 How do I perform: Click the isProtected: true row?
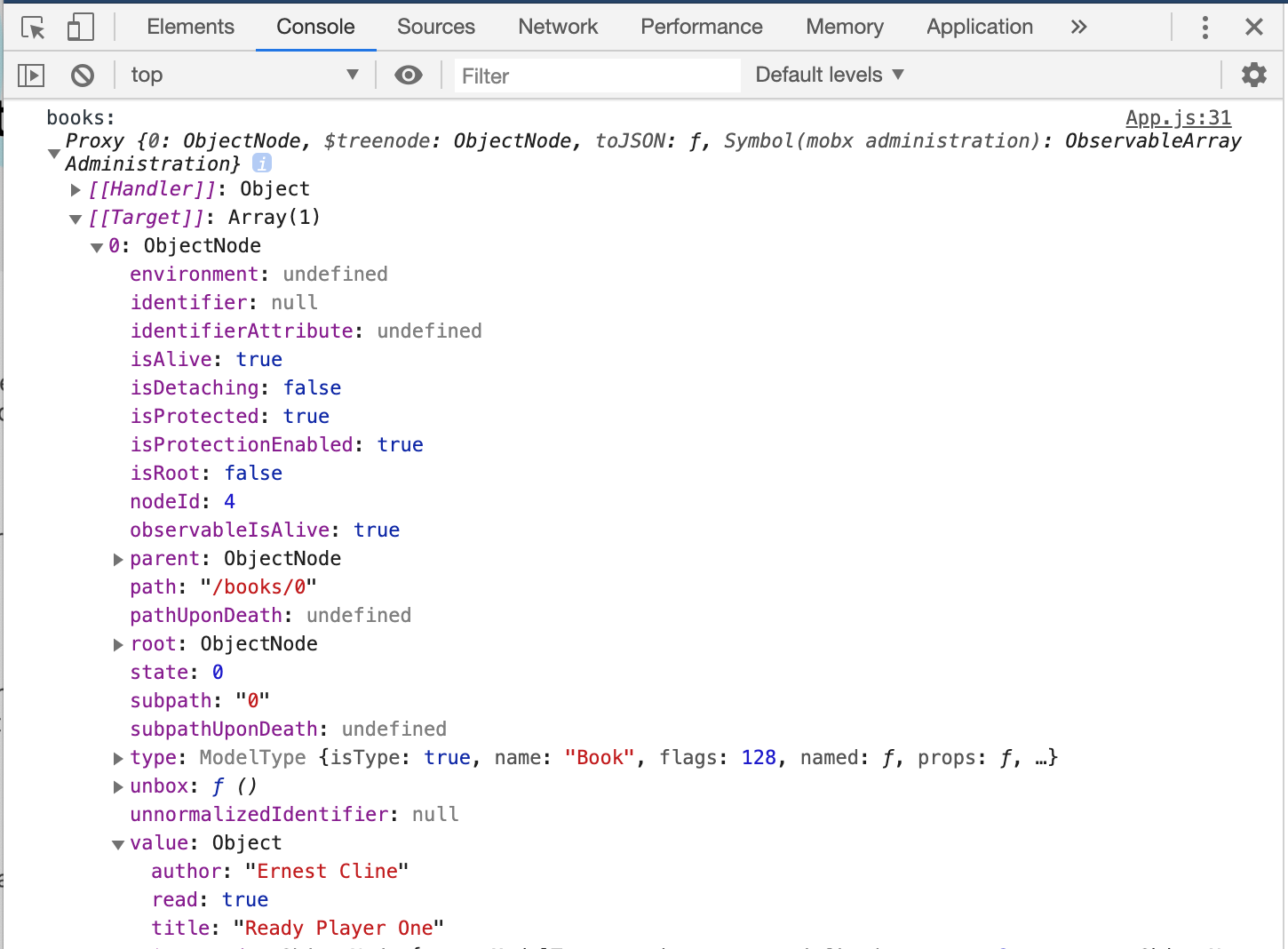click(229, 416)
